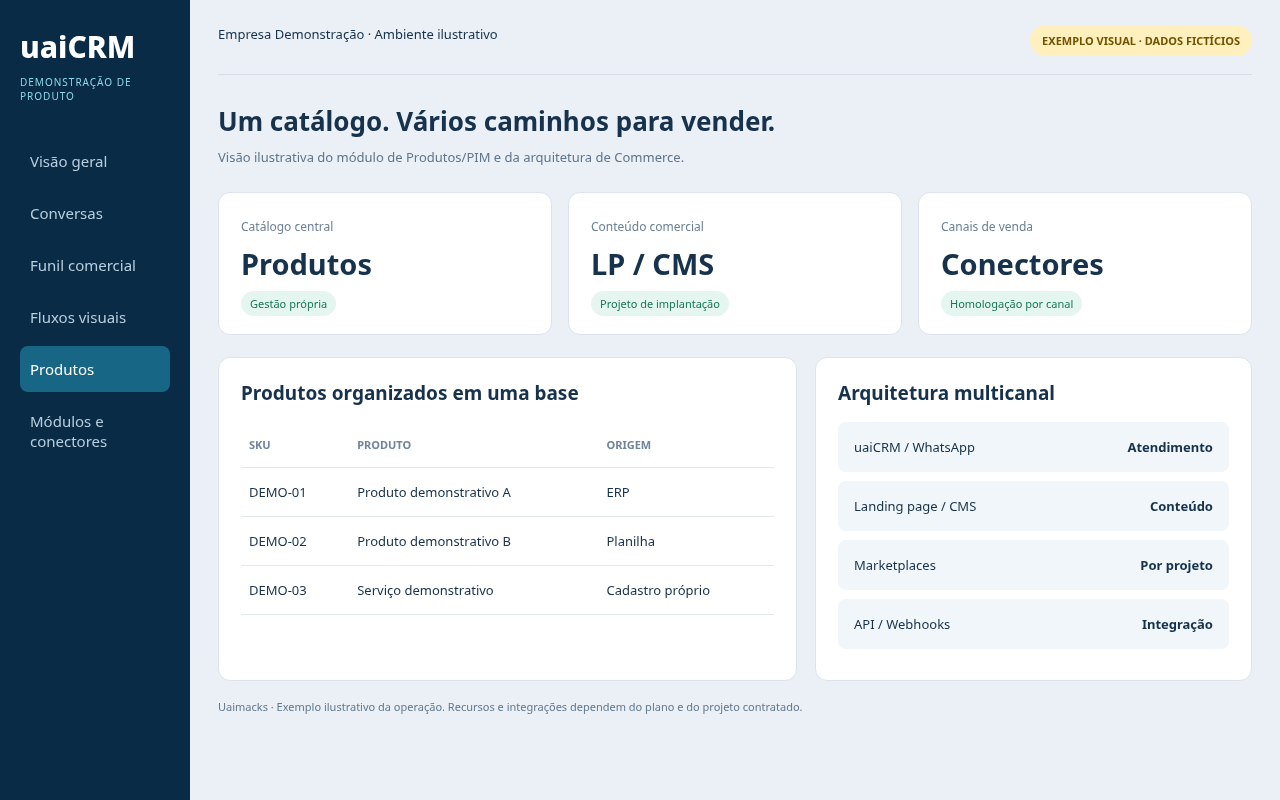Click the Empresa Demonstração header text

(358, 34)
